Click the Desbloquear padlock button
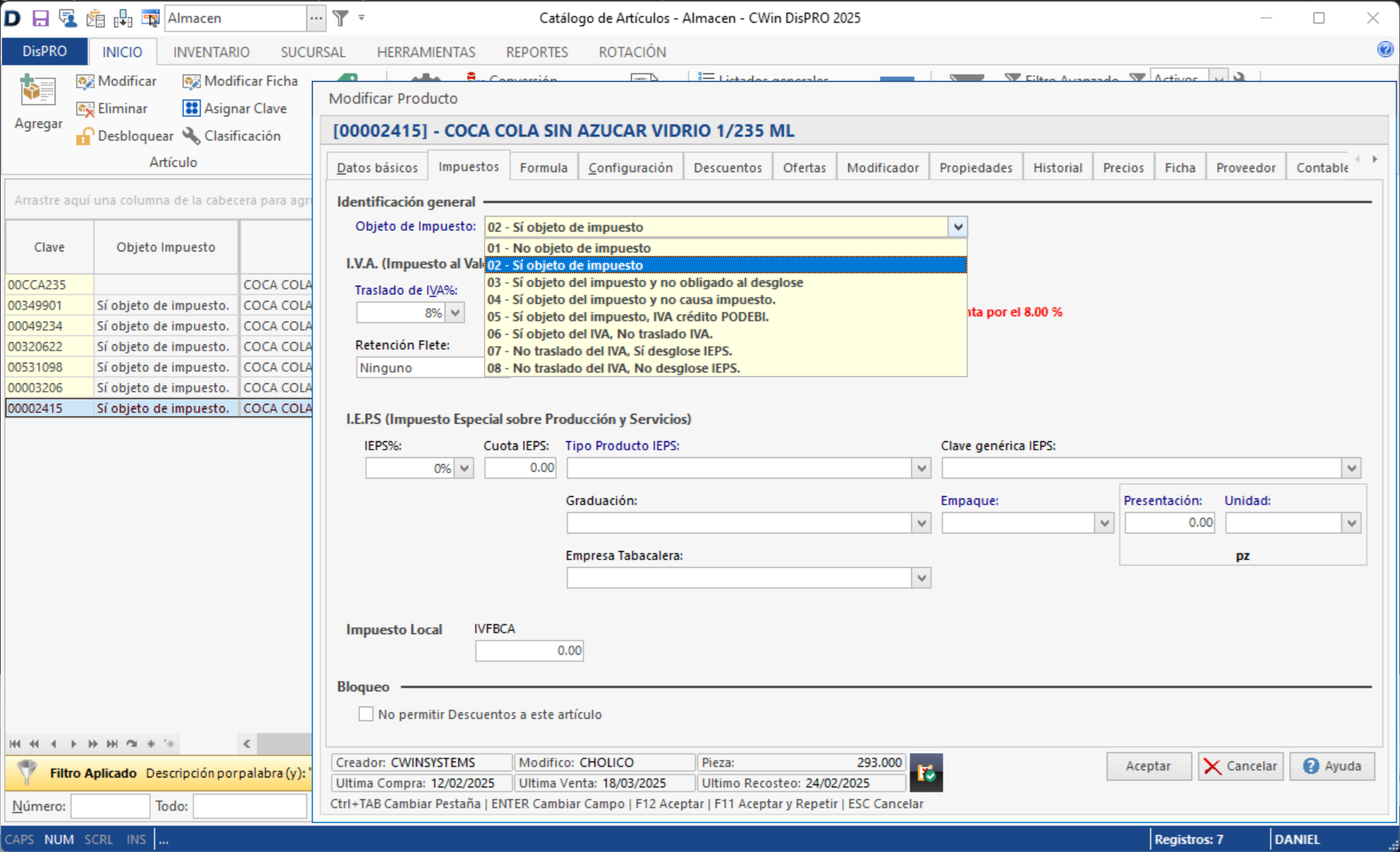Screen dimensions: 1400x852 pos(125,136)
